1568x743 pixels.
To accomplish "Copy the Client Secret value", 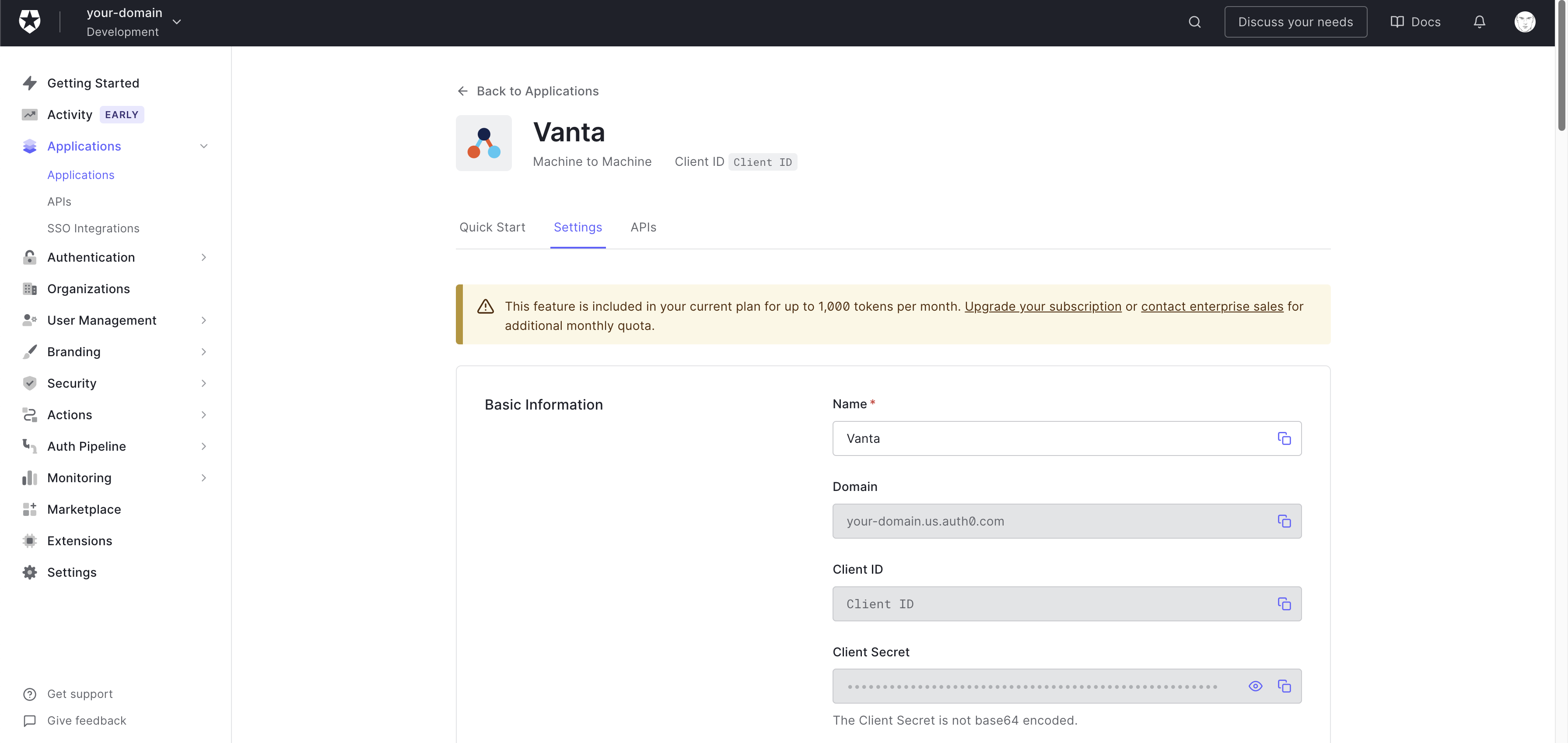I will pos(1284,687).
